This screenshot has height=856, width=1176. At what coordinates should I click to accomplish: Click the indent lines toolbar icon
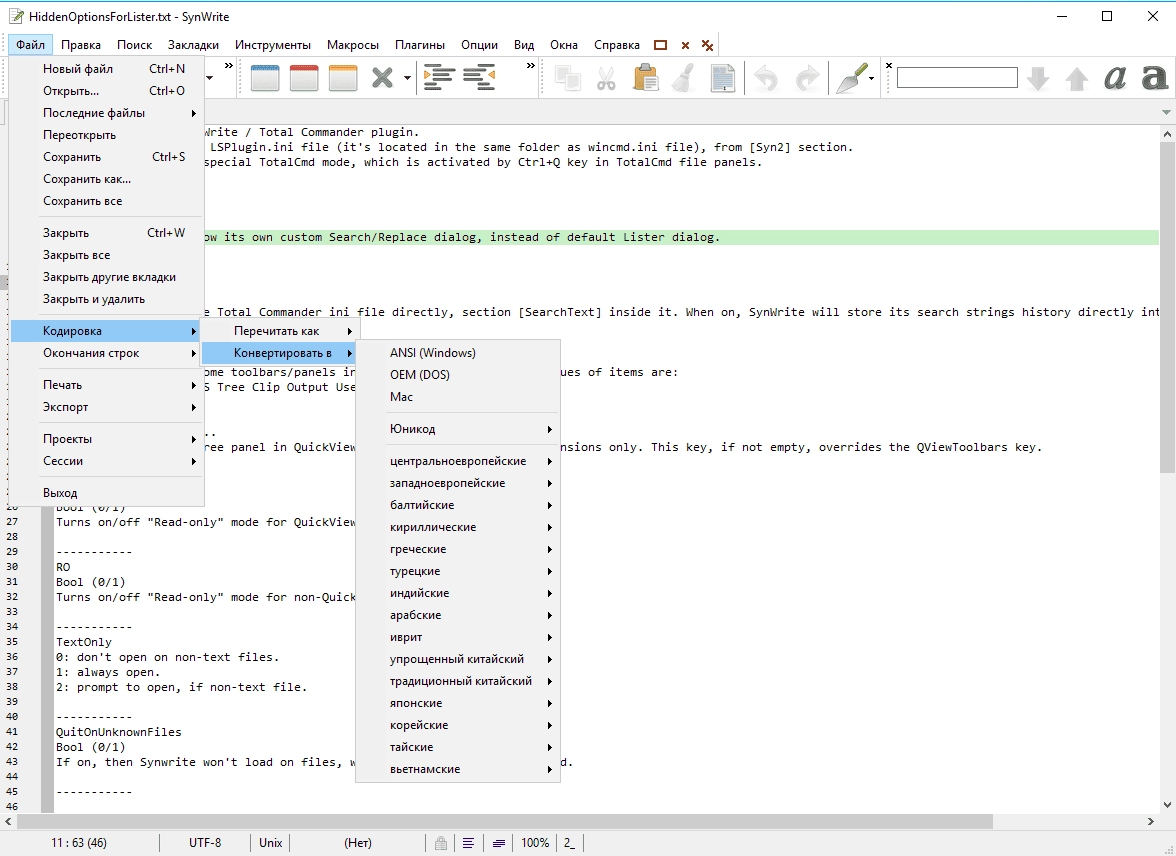(x=440, y=77)
